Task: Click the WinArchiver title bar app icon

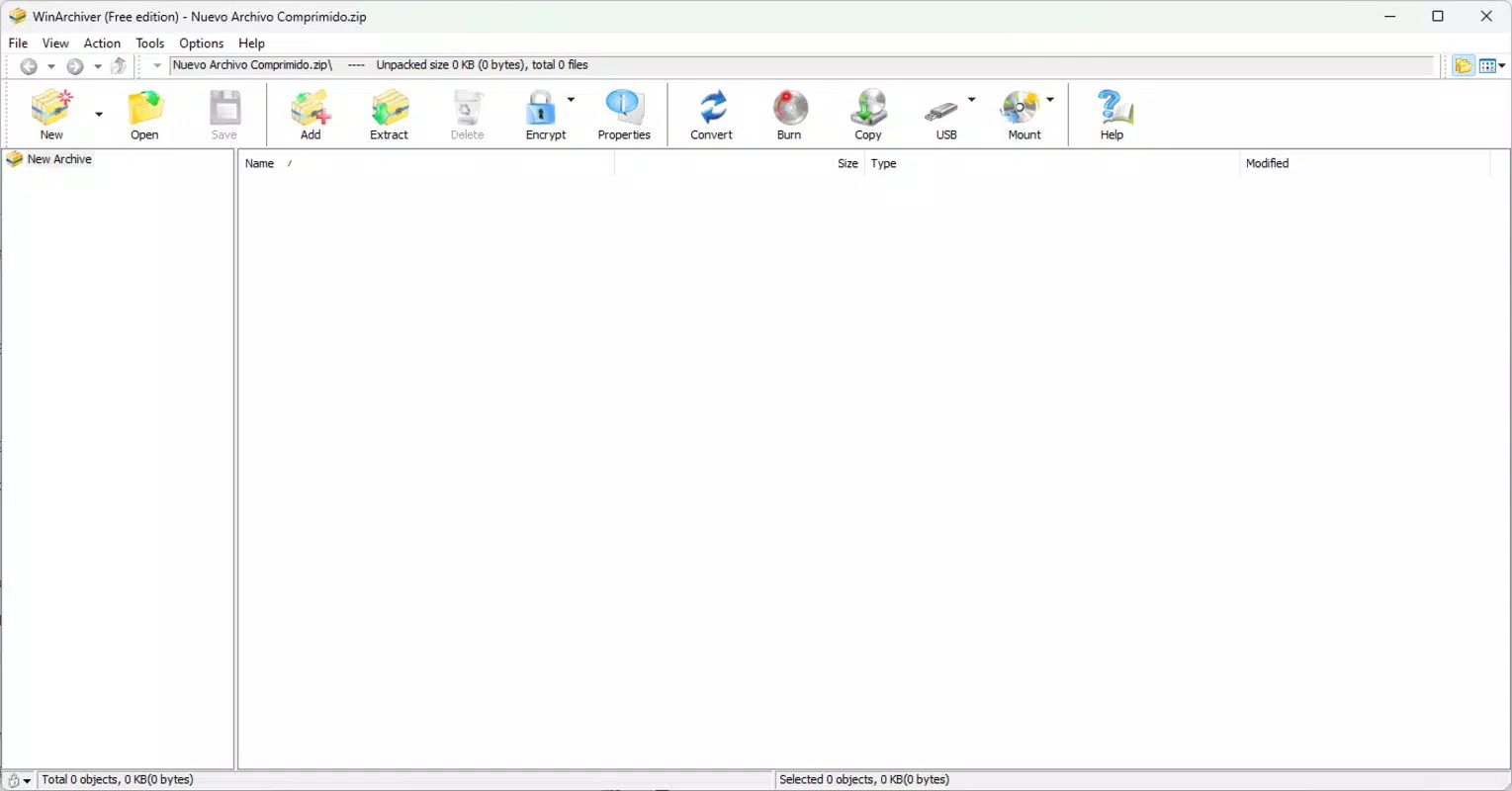Action: 17,16
